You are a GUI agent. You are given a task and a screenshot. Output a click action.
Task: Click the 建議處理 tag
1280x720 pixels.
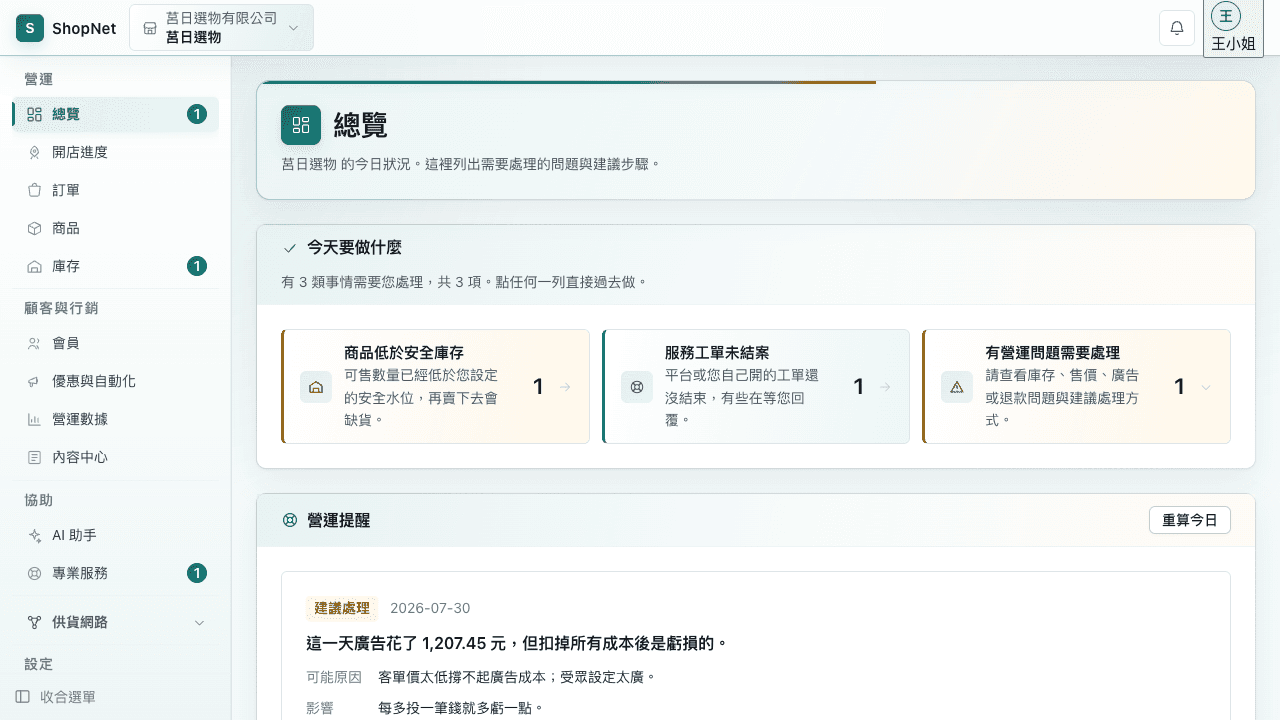[x=342, y=608]
